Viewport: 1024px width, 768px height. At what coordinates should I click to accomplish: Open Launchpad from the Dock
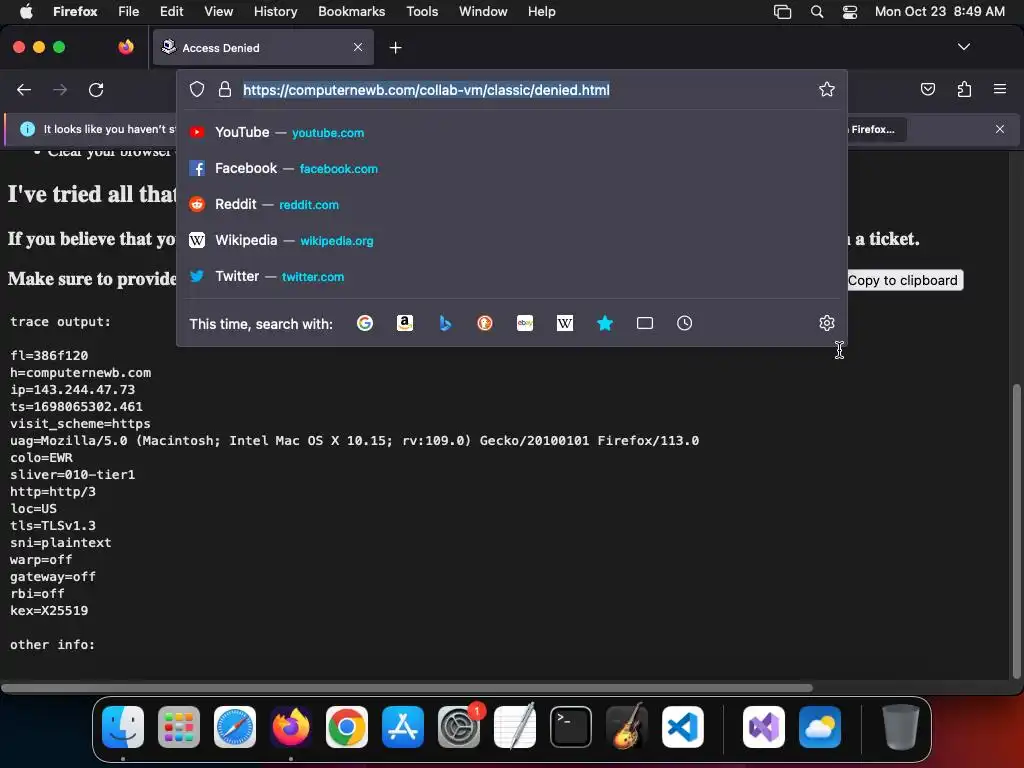(x=179, y=726)
